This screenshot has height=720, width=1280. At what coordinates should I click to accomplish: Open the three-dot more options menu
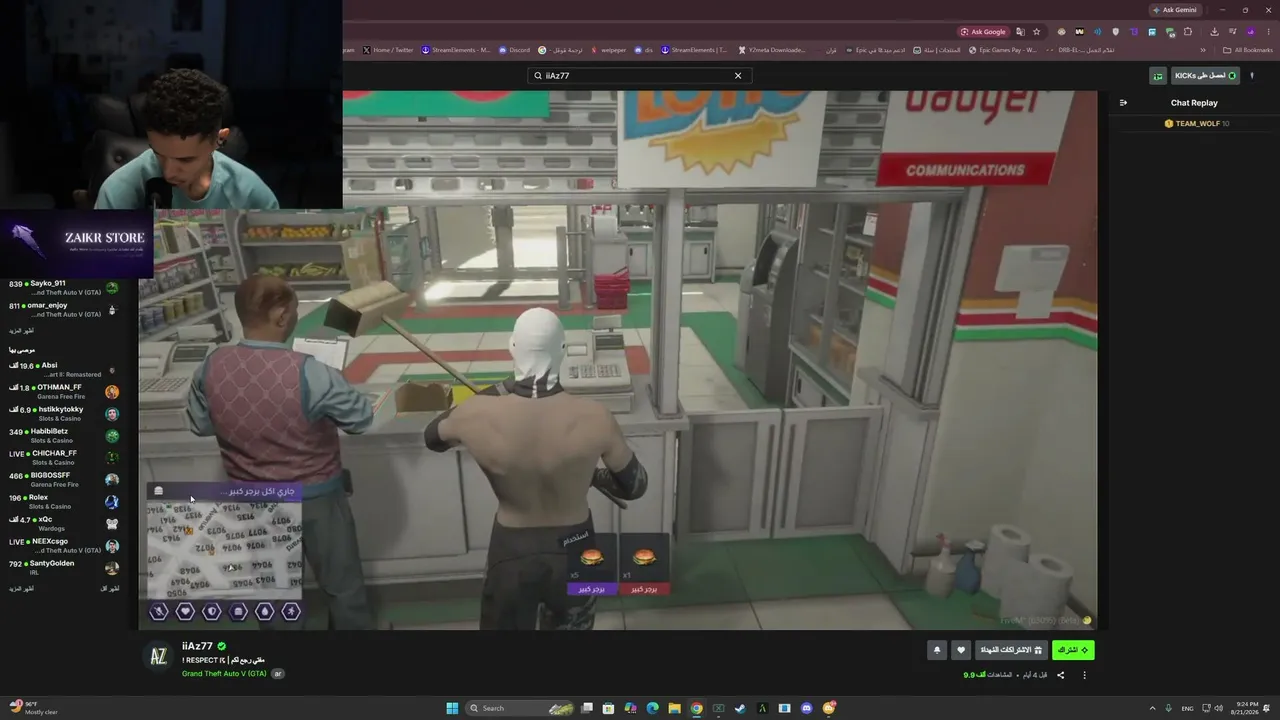coord(1084,675)
